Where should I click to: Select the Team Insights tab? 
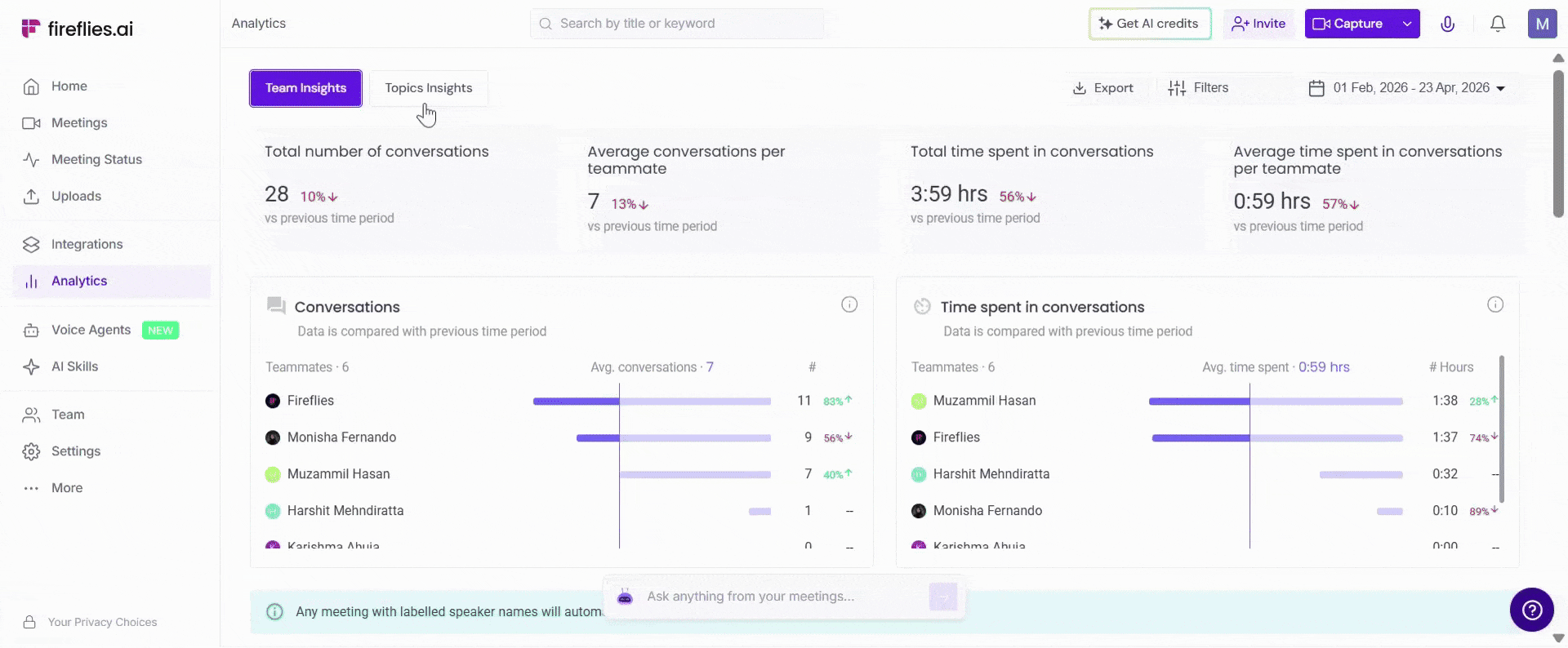pyautogui.click(x=305, y=88)
